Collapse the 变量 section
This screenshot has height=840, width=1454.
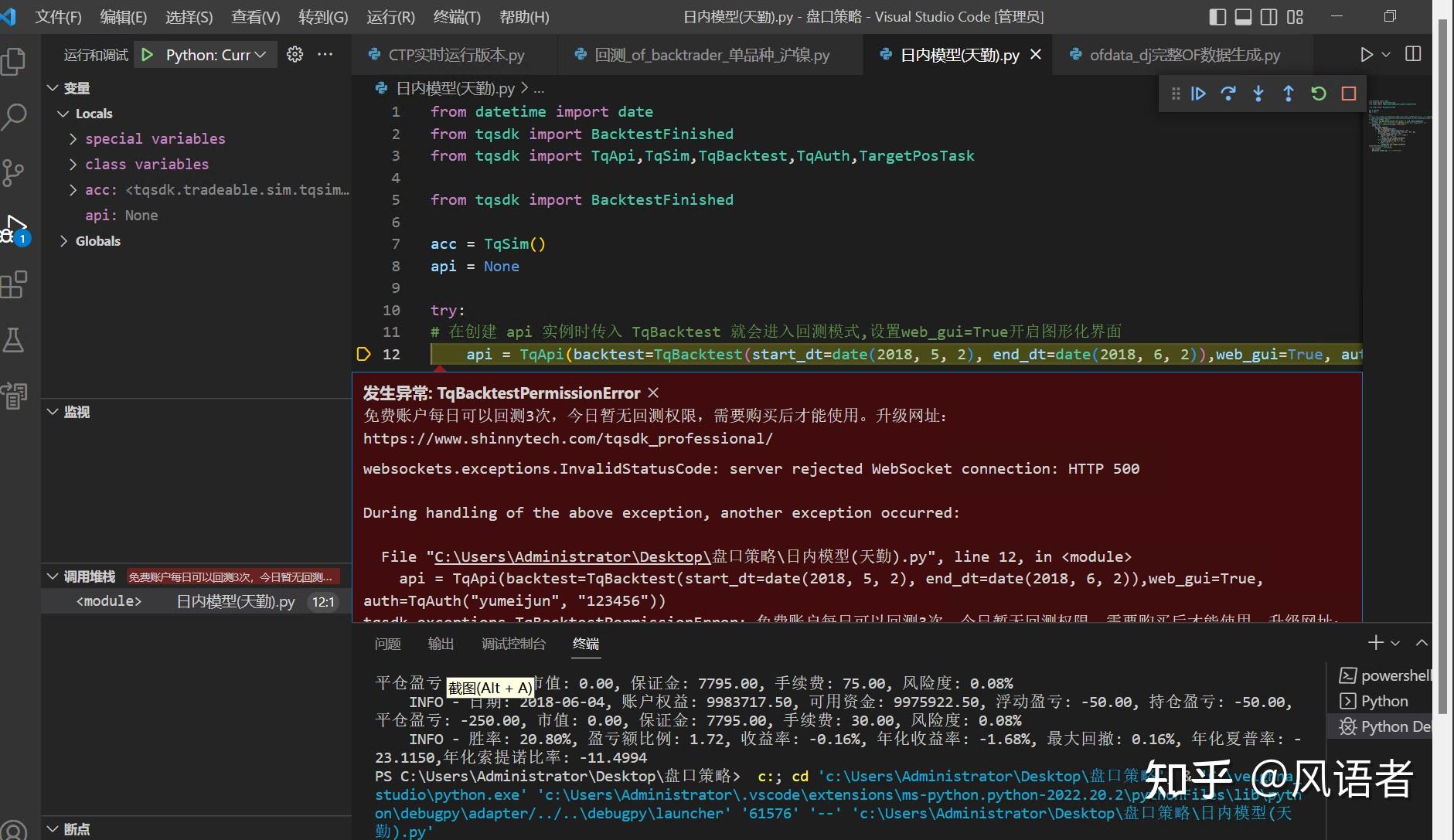(x=53, y=88)
